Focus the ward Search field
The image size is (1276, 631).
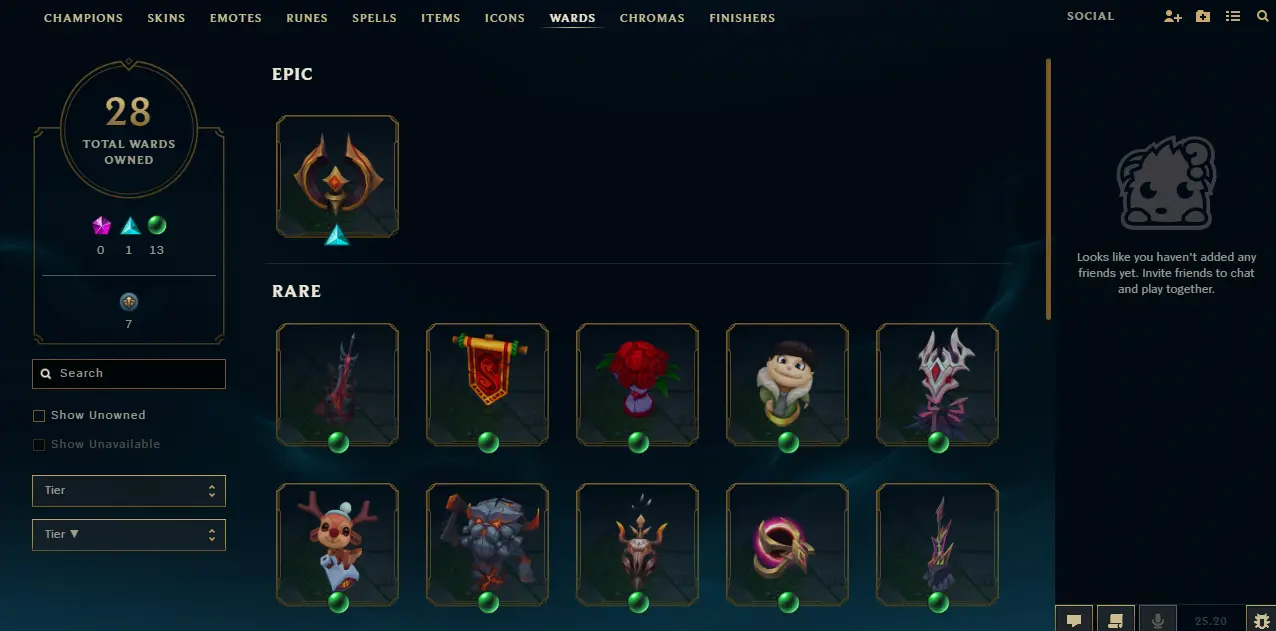[x=129, y=374]
